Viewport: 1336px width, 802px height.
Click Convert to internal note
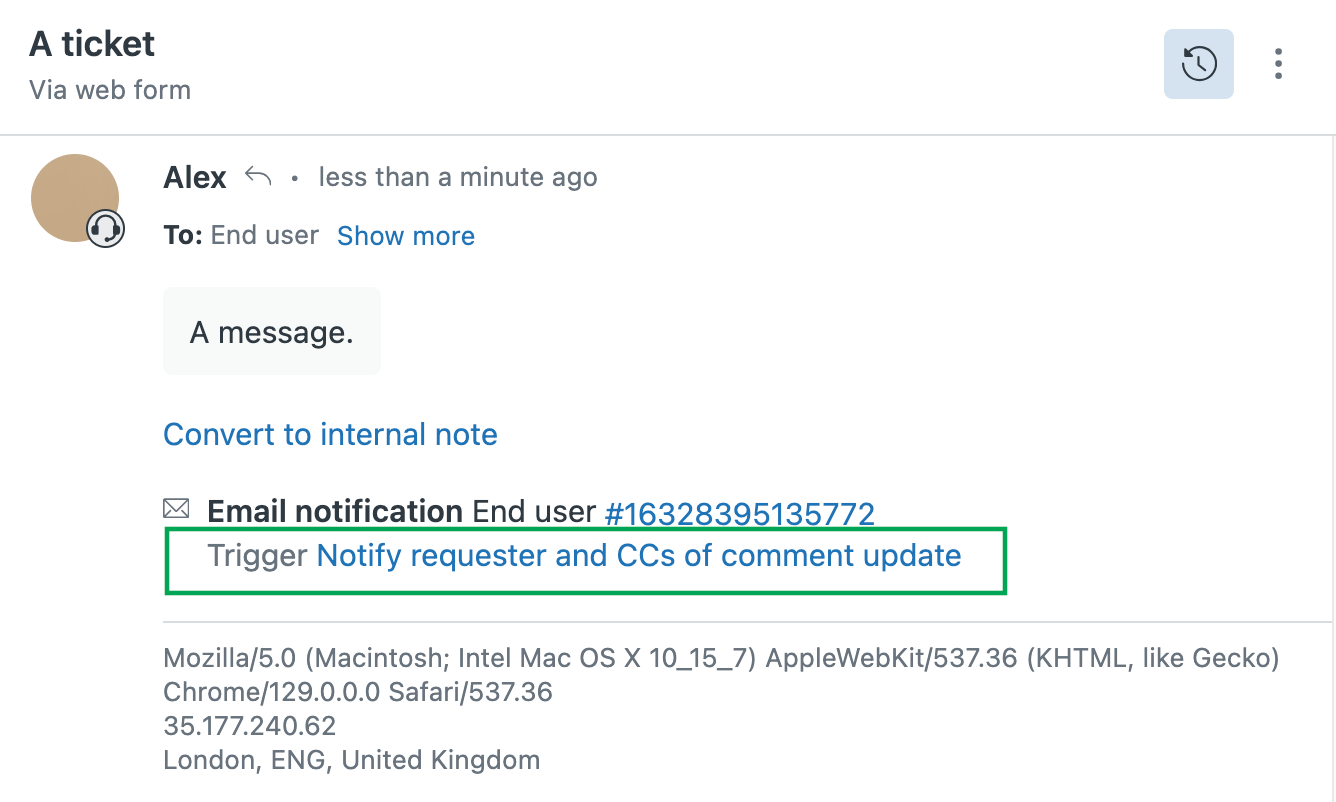pyautogui.click(x=330, y=434)
